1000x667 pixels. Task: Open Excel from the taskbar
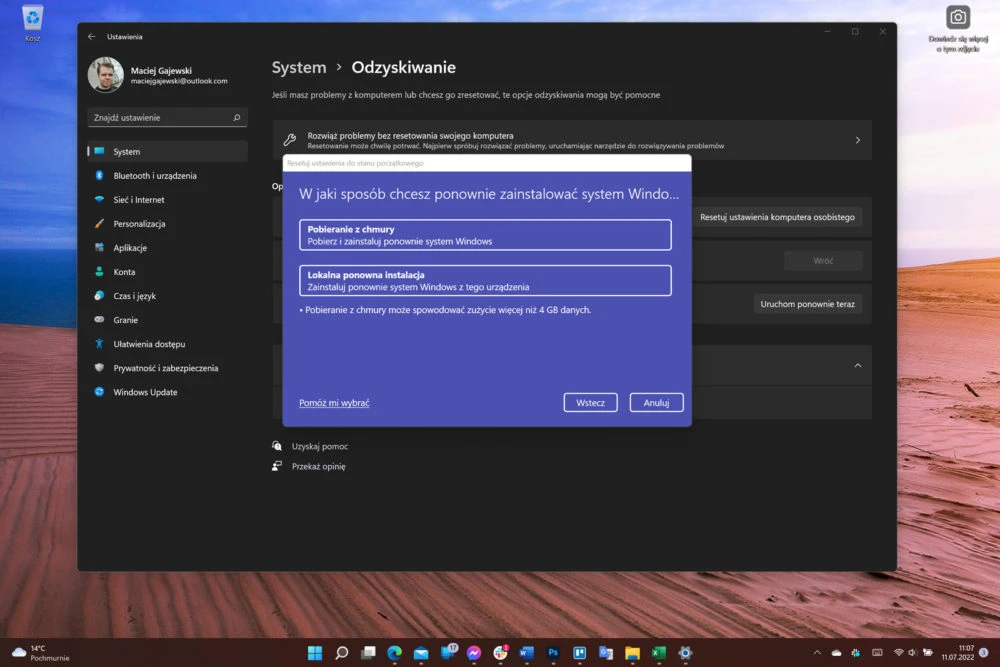click(659, 652)
